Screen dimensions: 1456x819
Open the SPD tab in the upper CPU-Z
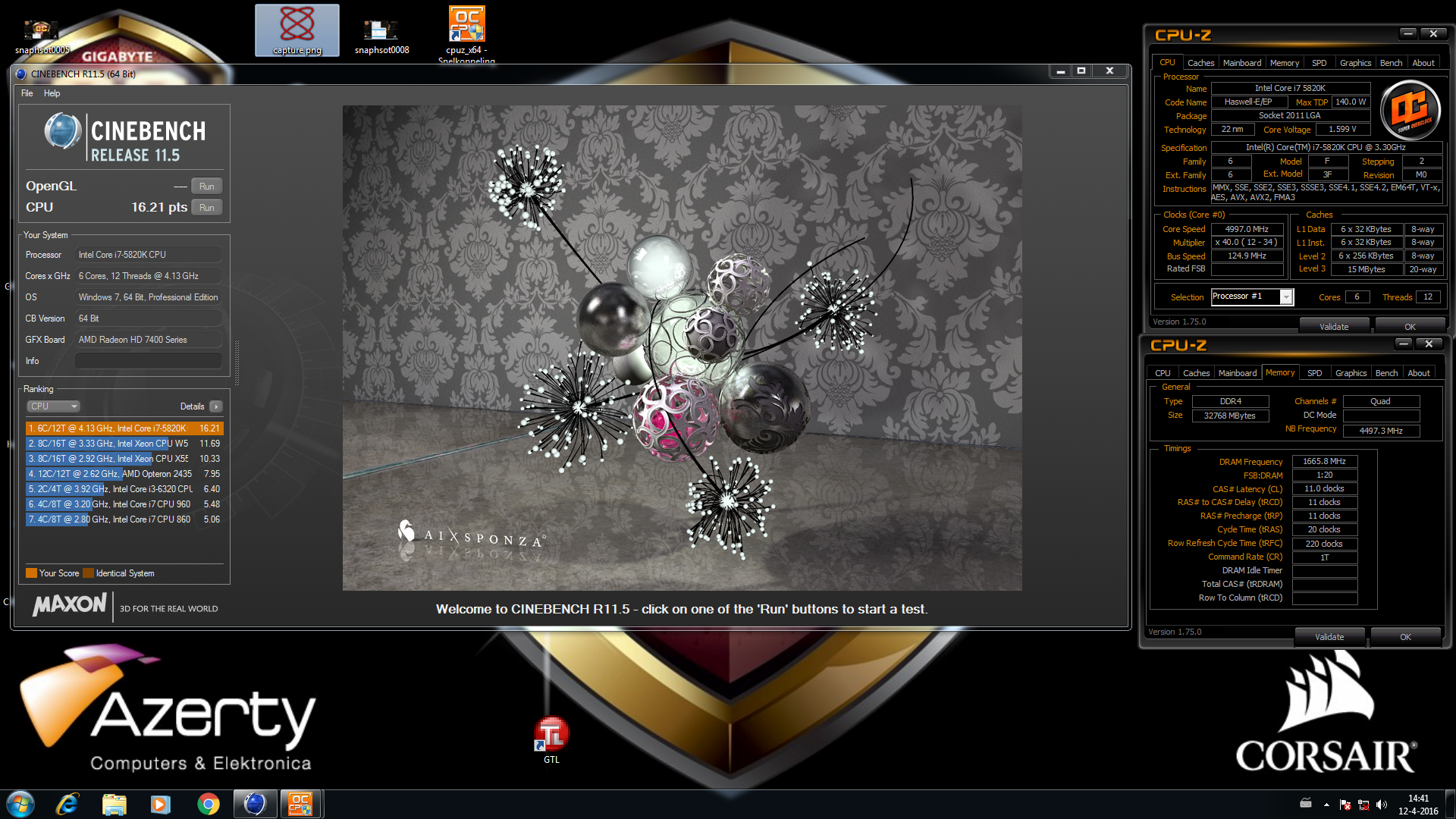pyautogui.click(x=1319, y=63)
